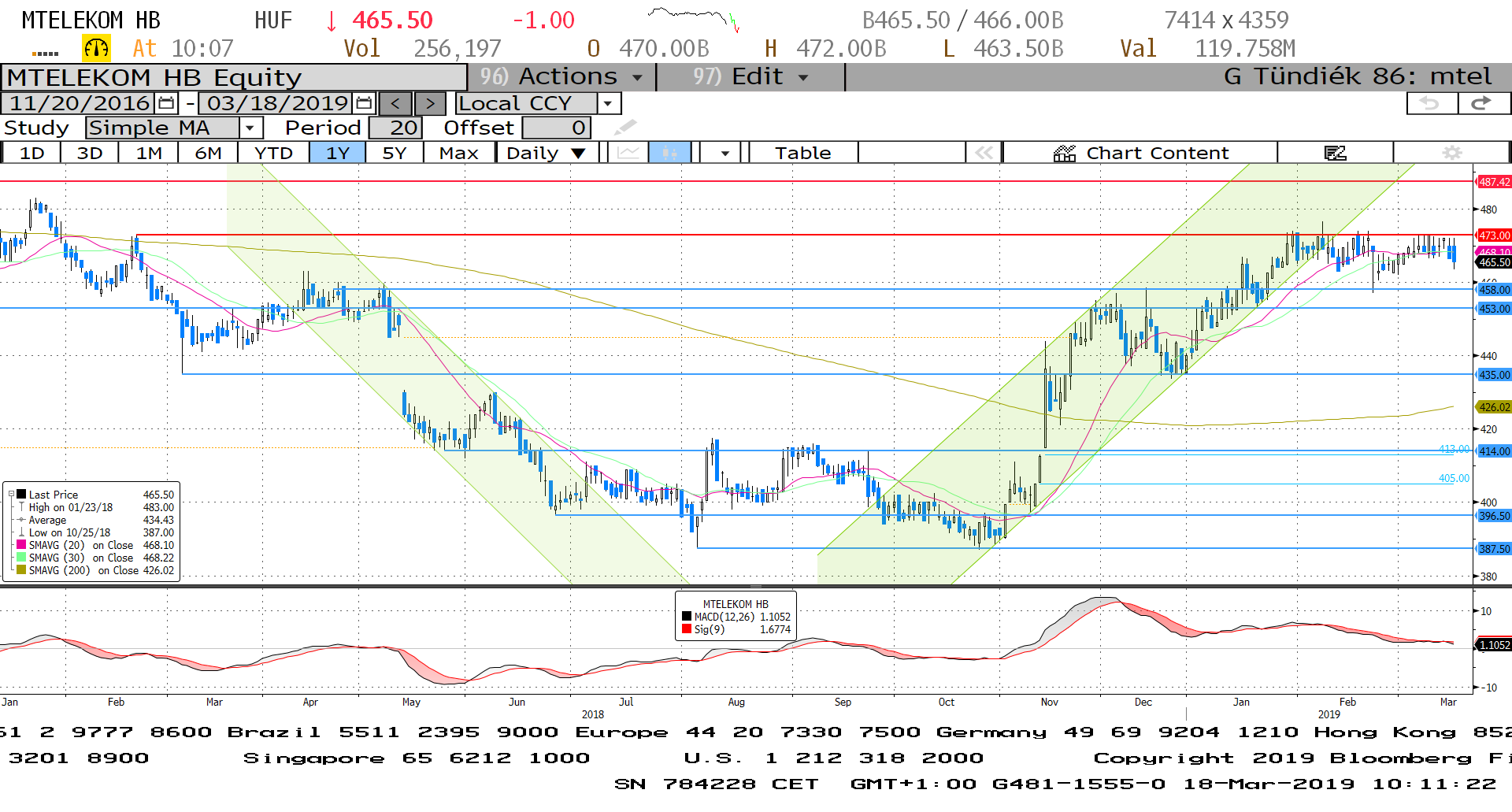This screenshot has height=812, width=1512.
Task: Click the 473.00 red price level label
Action: [x=1494, y=235]
